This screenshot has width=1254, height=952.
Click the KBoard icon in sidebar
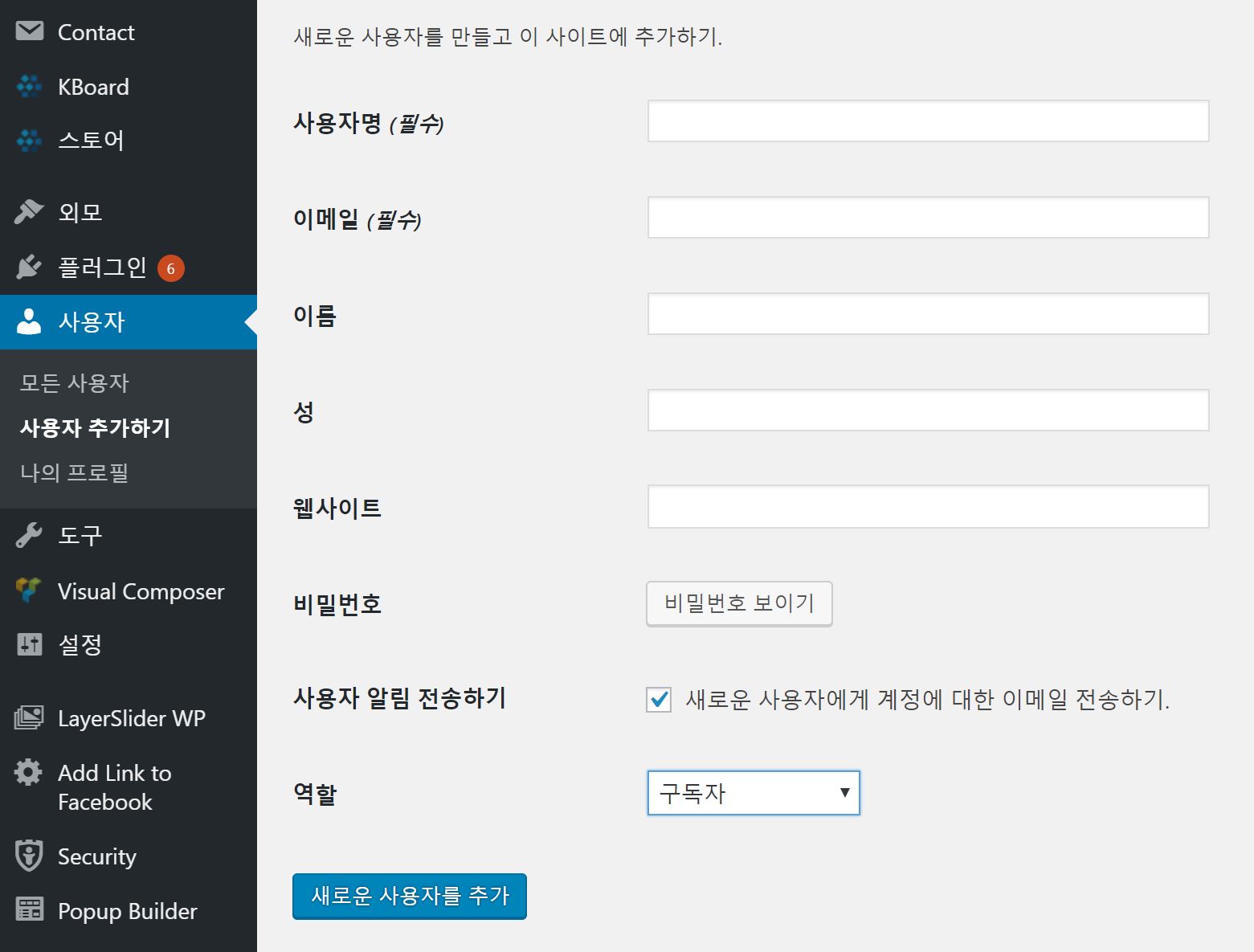[x=30, y=86]
